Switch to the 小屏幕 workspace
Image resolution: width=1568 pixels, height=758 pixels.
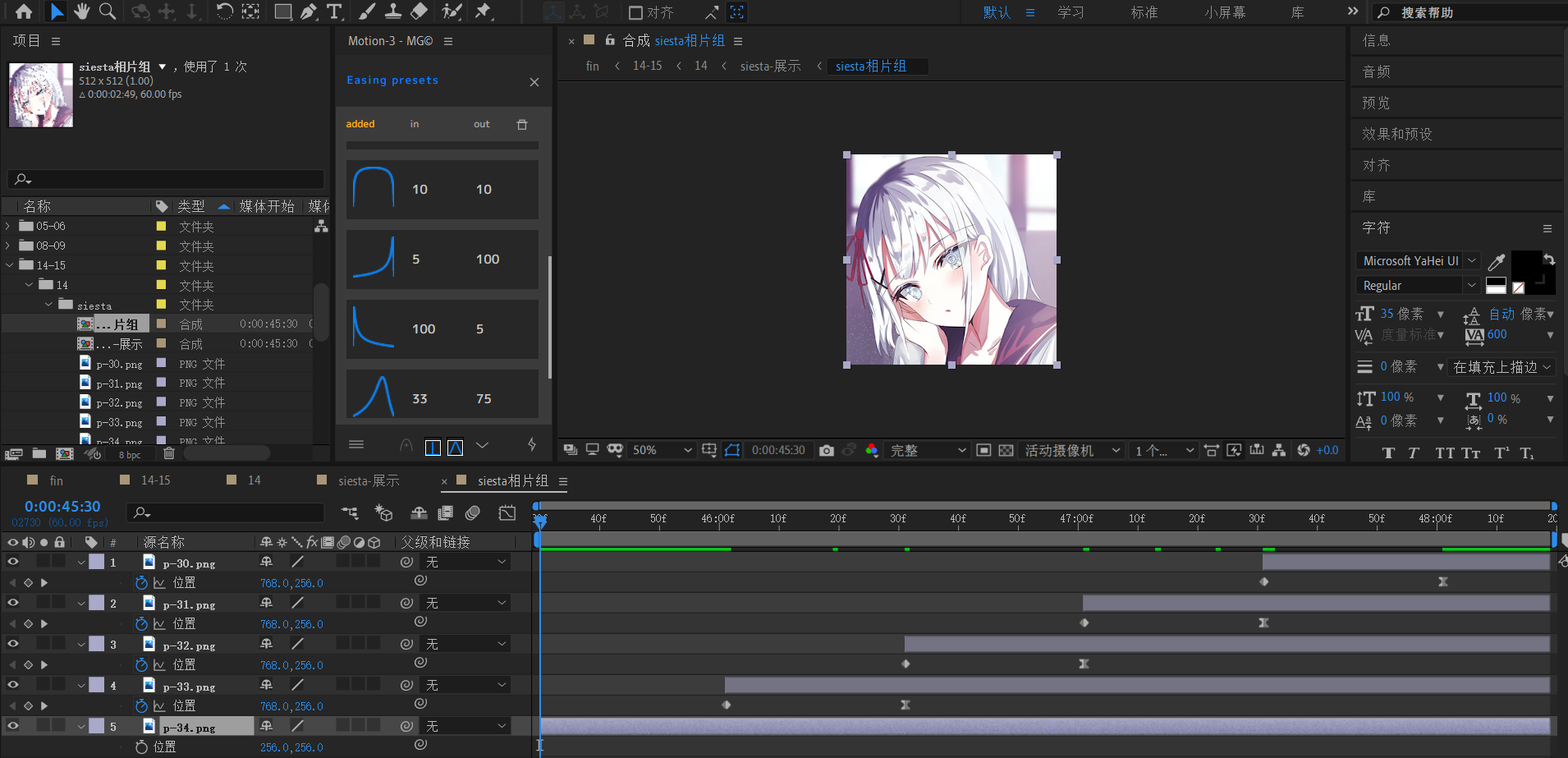1225,12
